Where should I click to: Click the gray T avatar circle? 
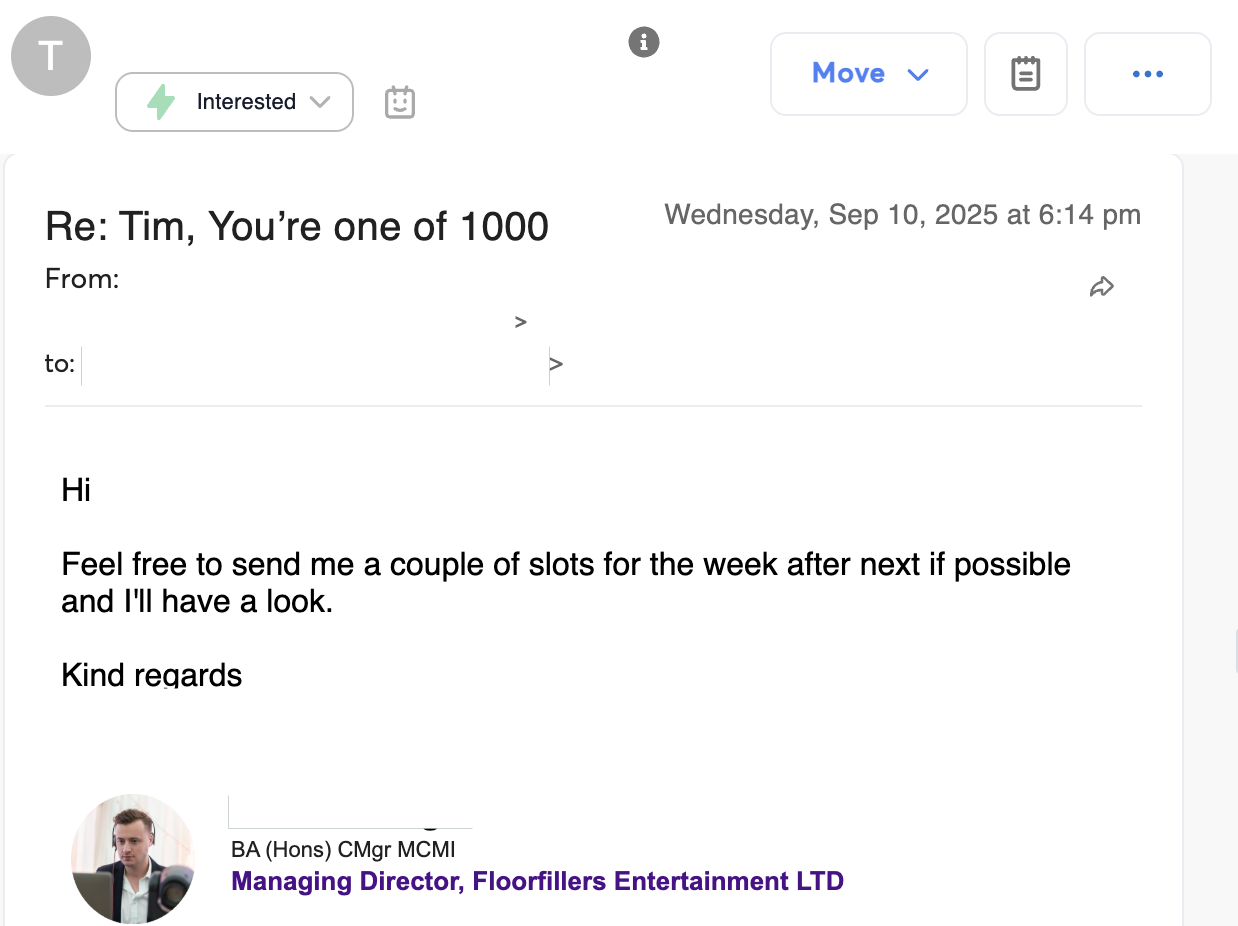(x=50, y=55)
